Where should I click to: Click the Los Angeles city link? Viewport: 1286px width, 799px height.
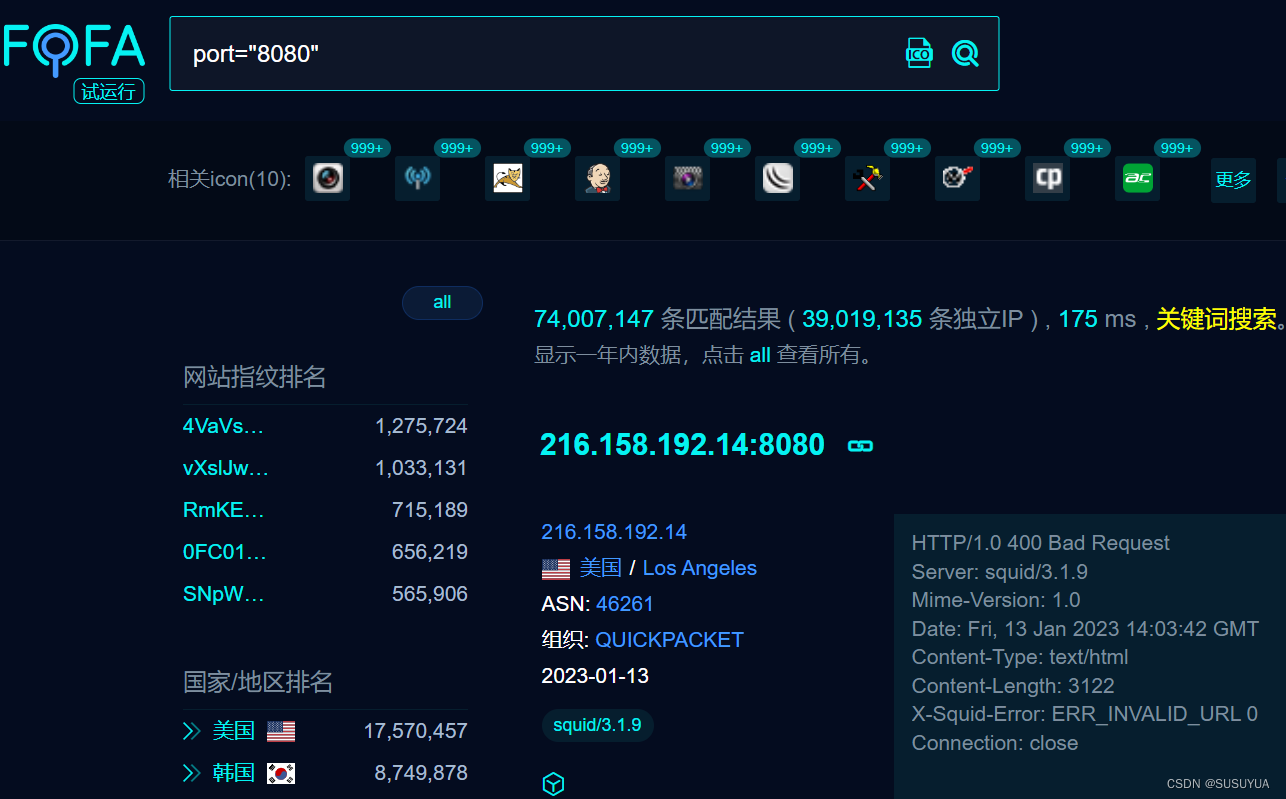[699, 568]
